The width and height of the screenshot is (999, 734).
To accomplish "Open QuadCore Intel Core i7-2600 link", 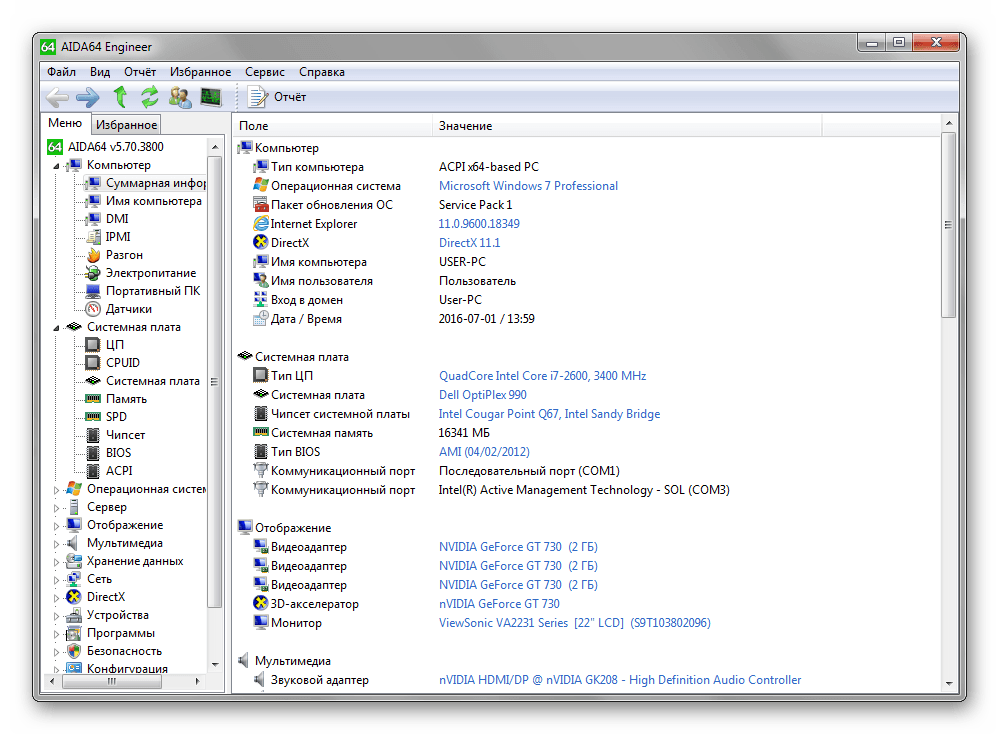I will point(542,376).
